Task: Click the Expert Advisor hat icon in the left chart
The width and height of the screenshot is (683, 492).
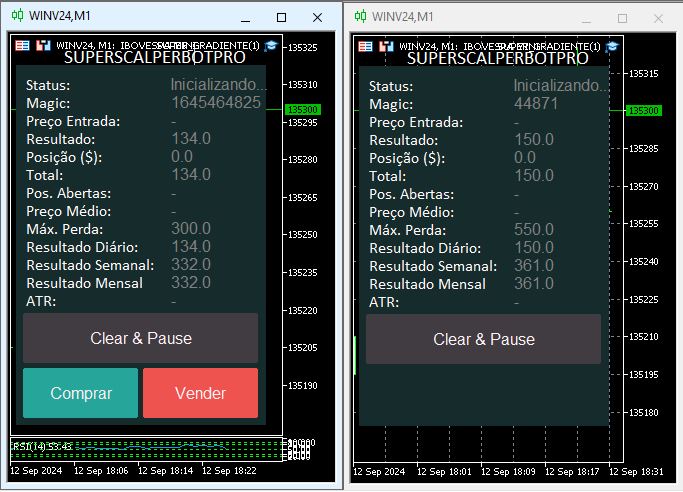Action: point(269,45)
